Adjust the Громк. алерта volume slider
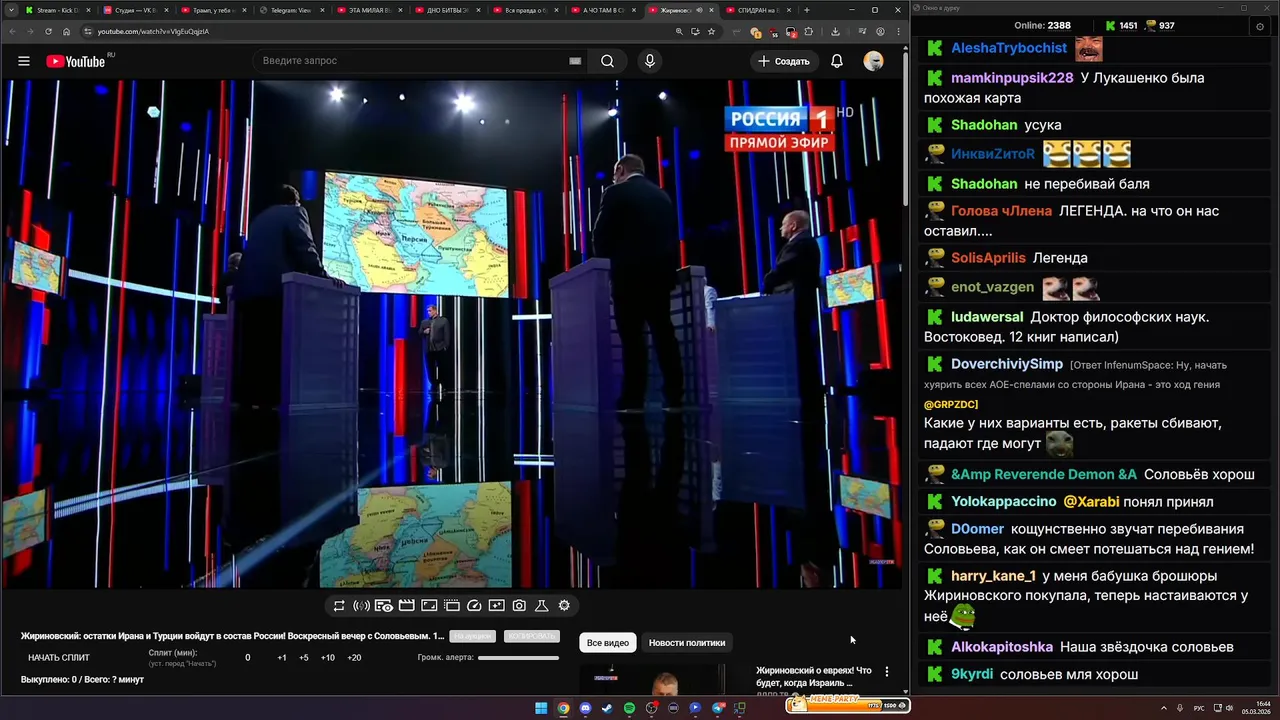 tap(518, 658)
